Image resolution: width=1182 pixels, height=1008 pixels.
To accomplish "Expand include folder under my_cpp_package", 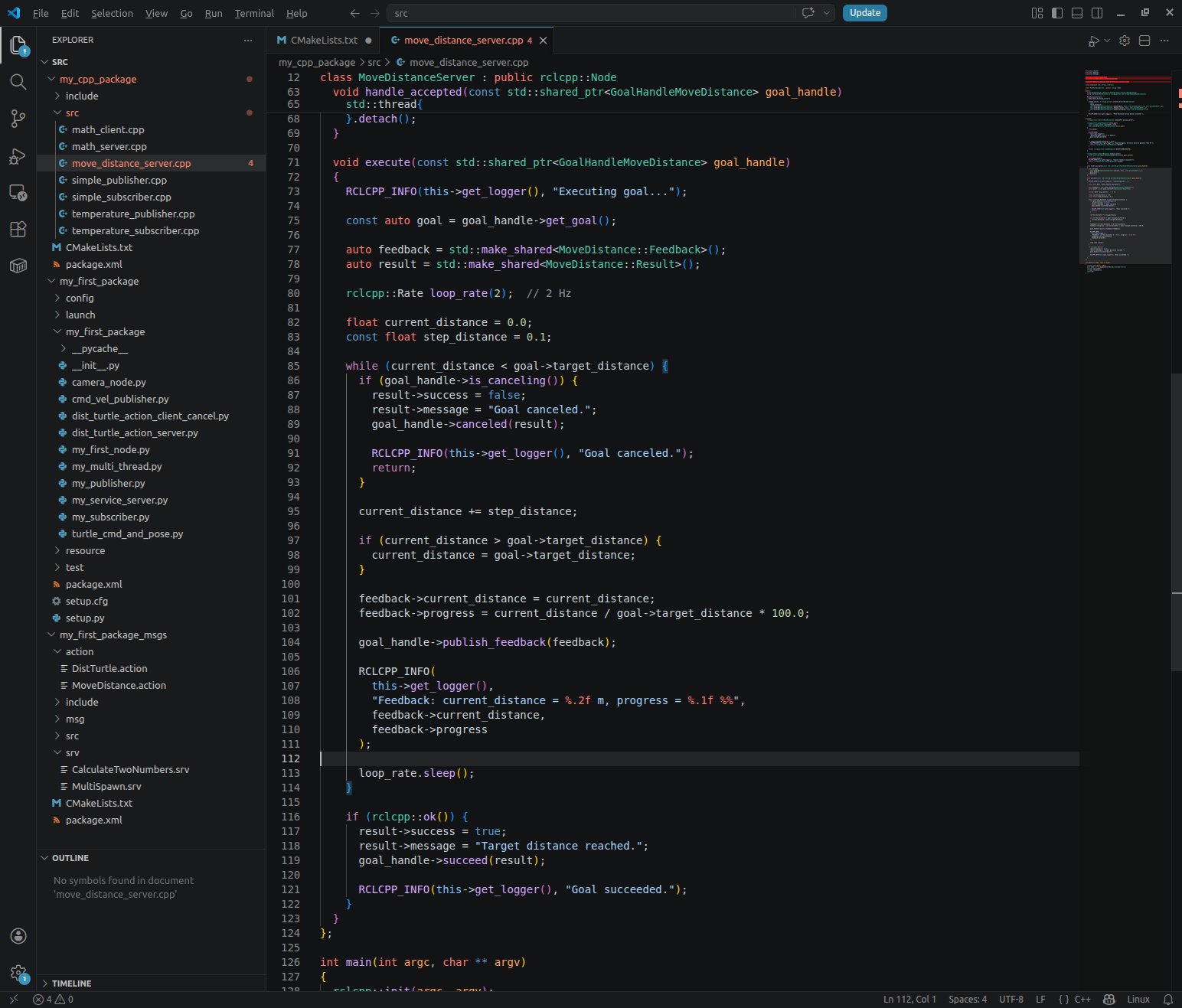I will [57, 96].
